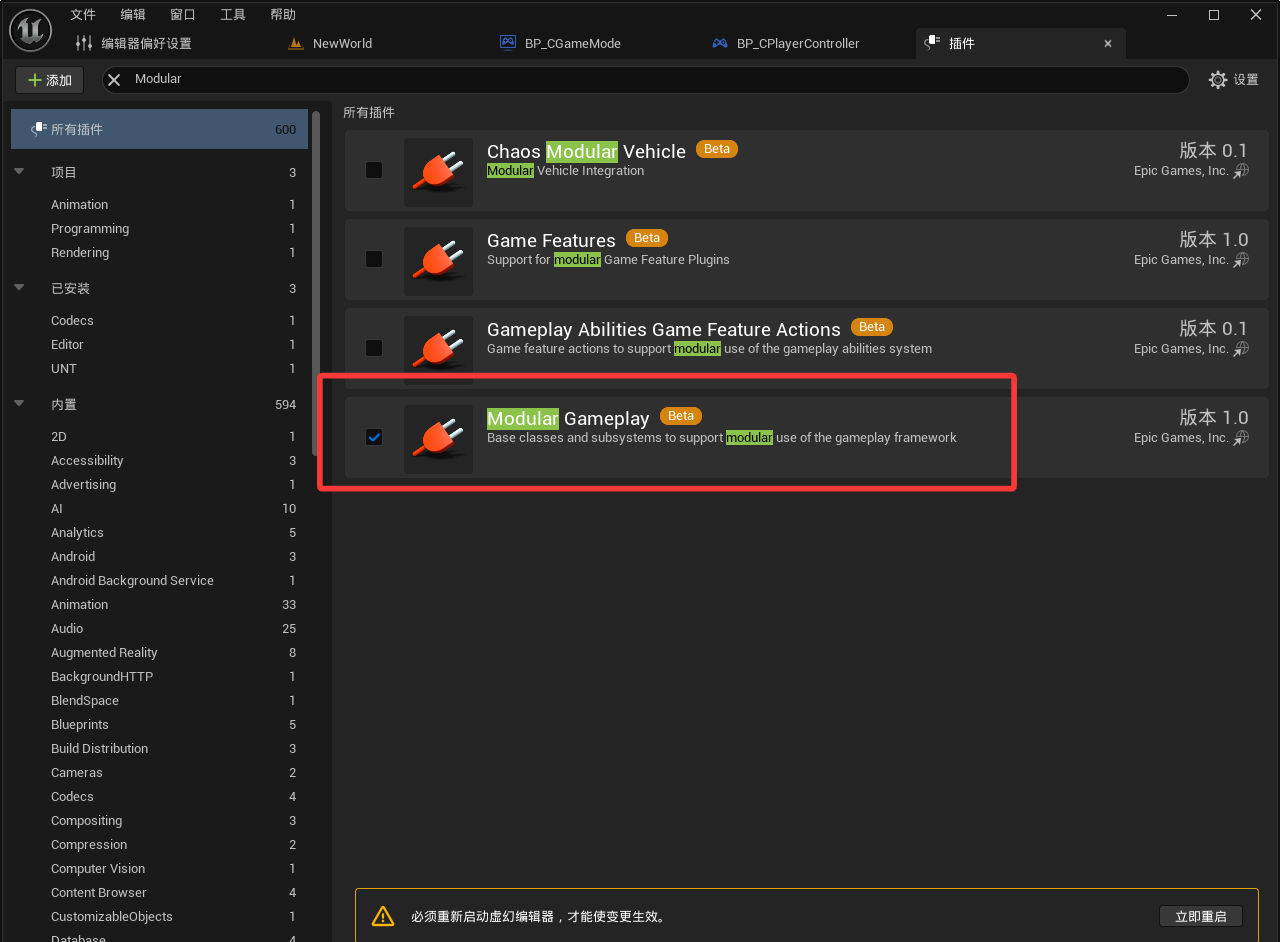Screen dimensions: 1280x942
Task: Select the Blueprints category
Action: tap(159, 724)
